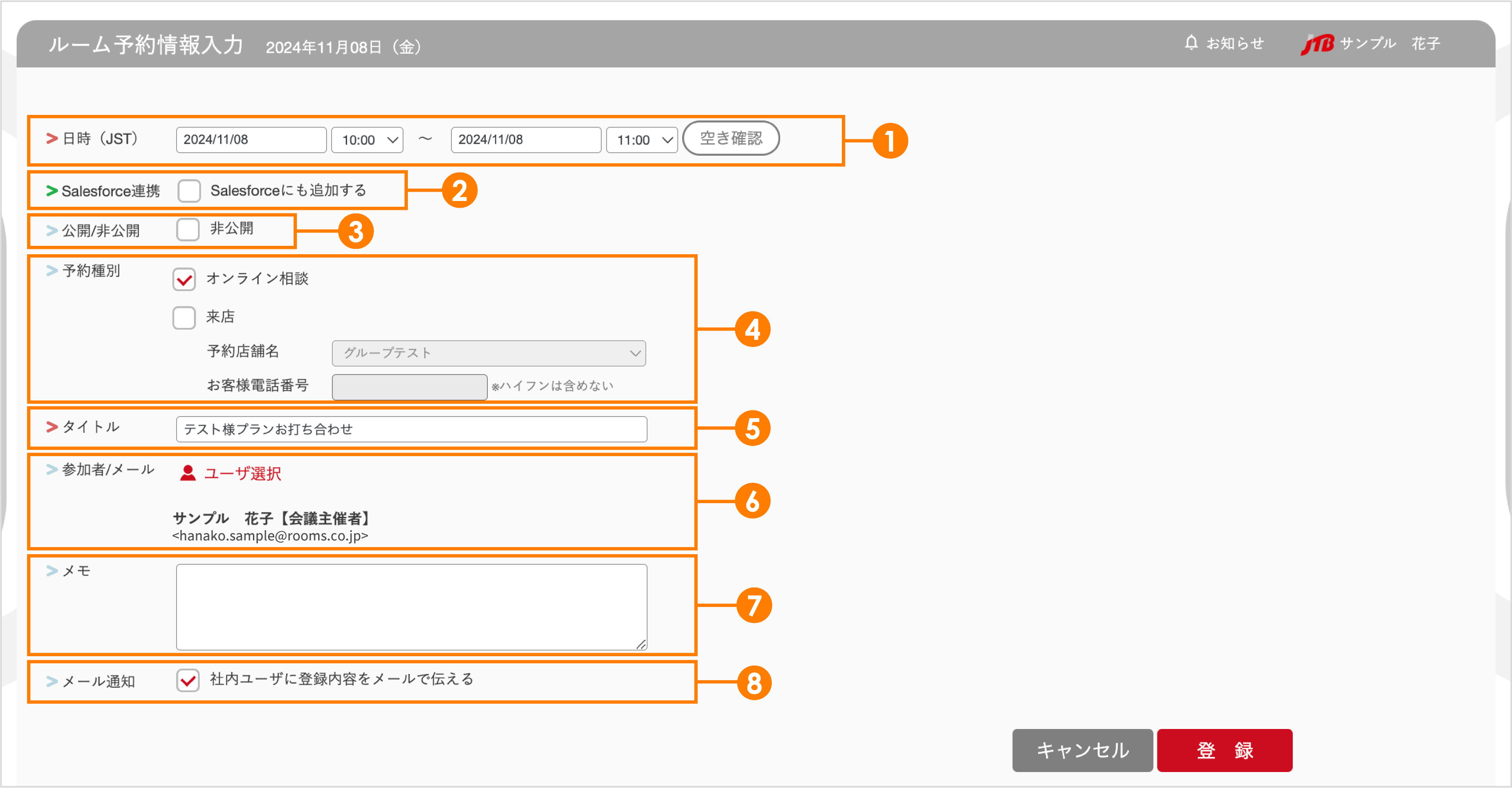Screen dimensions: 1512x788
Task: Click the orange callout marker numbered 4
Action: [754, 330]
